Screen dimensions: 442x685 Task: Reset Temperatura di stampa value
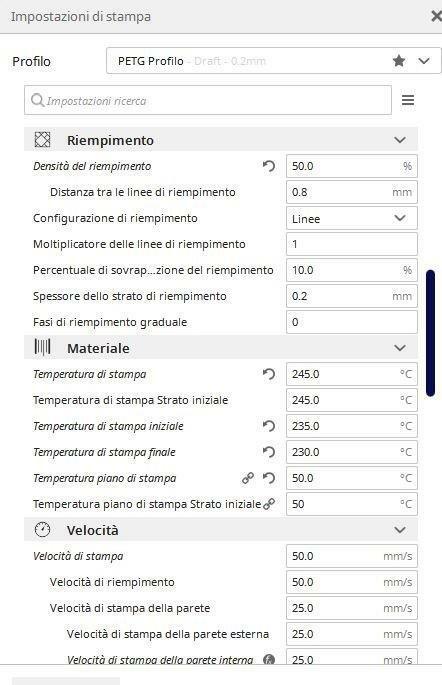click(x=269, y=374)
